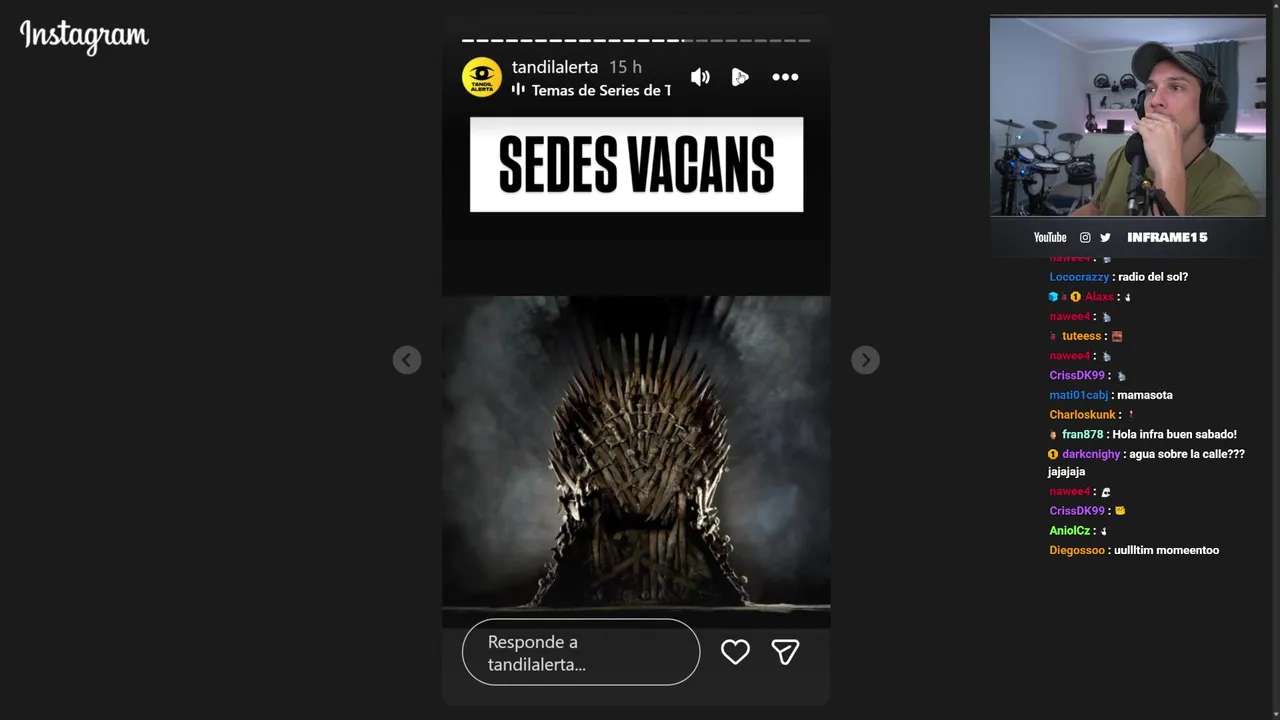The width and height of the screenshot is (1280, 720).
Task: Select the SEDES VACANS headline banner
Action: click(x=636, y=164)
